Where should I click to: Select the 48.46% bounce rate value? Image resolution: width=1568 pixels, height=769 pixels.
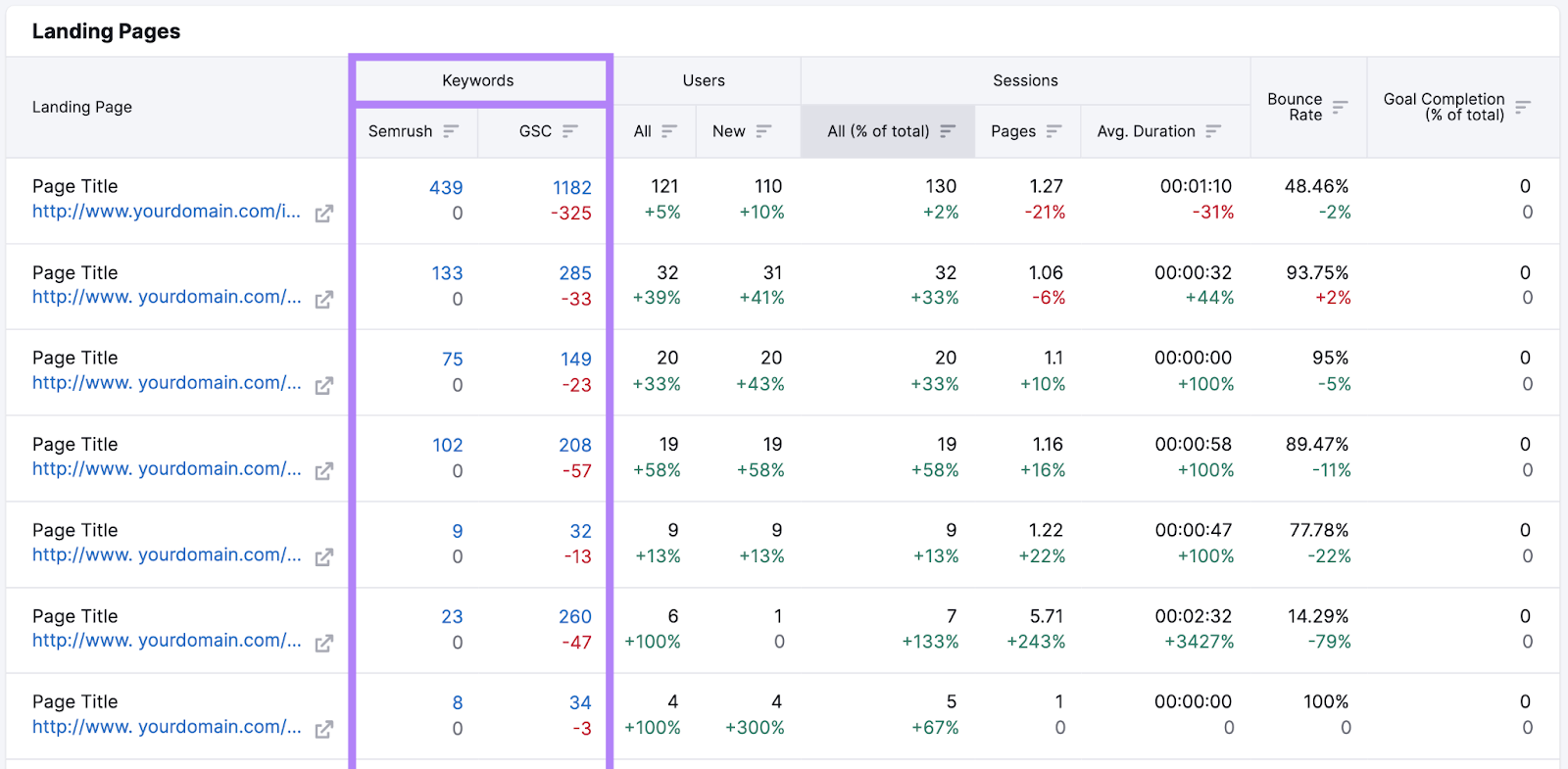1316,186
